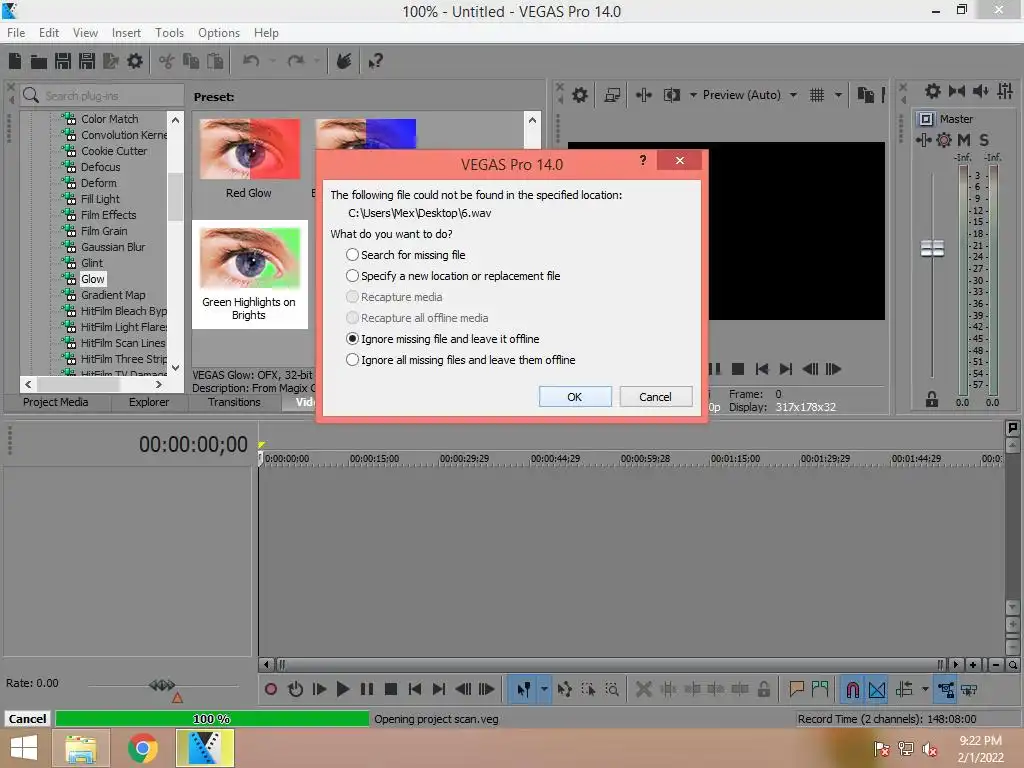1024x768 pixels.
Task: Open the Auto Ripple dropdown arrow
Action: pyautogui.click(x=925, y=689)
